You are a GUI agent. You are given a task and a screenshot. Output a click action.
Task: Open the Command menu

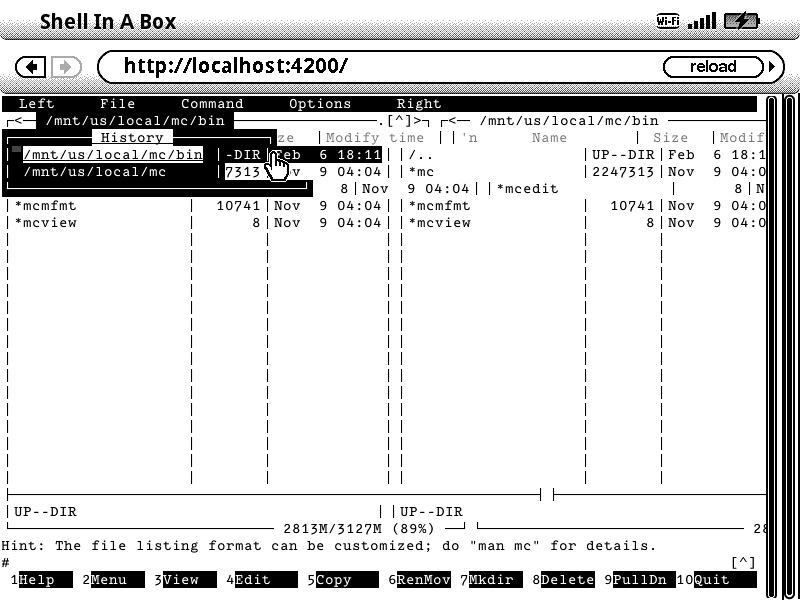(212, 104)
